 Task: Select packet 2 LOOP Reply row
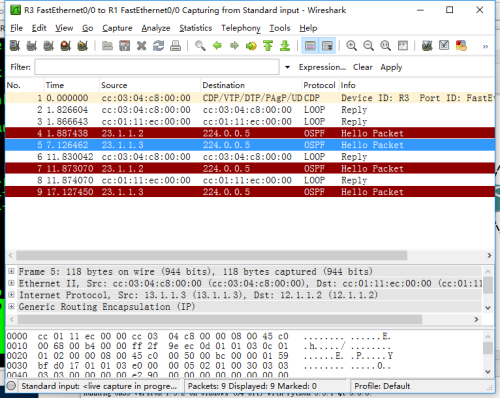coord(250,110)
